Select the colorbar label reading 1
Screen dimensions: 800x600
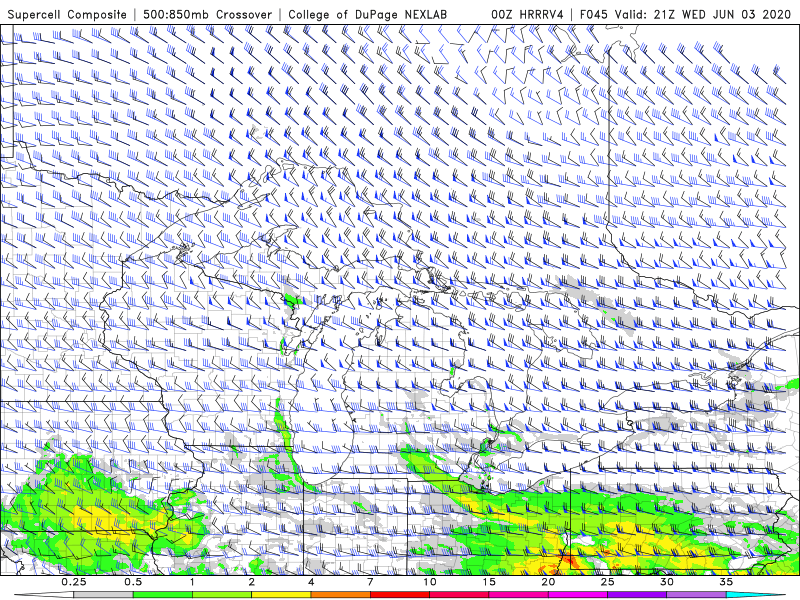(x=192, y=582)
